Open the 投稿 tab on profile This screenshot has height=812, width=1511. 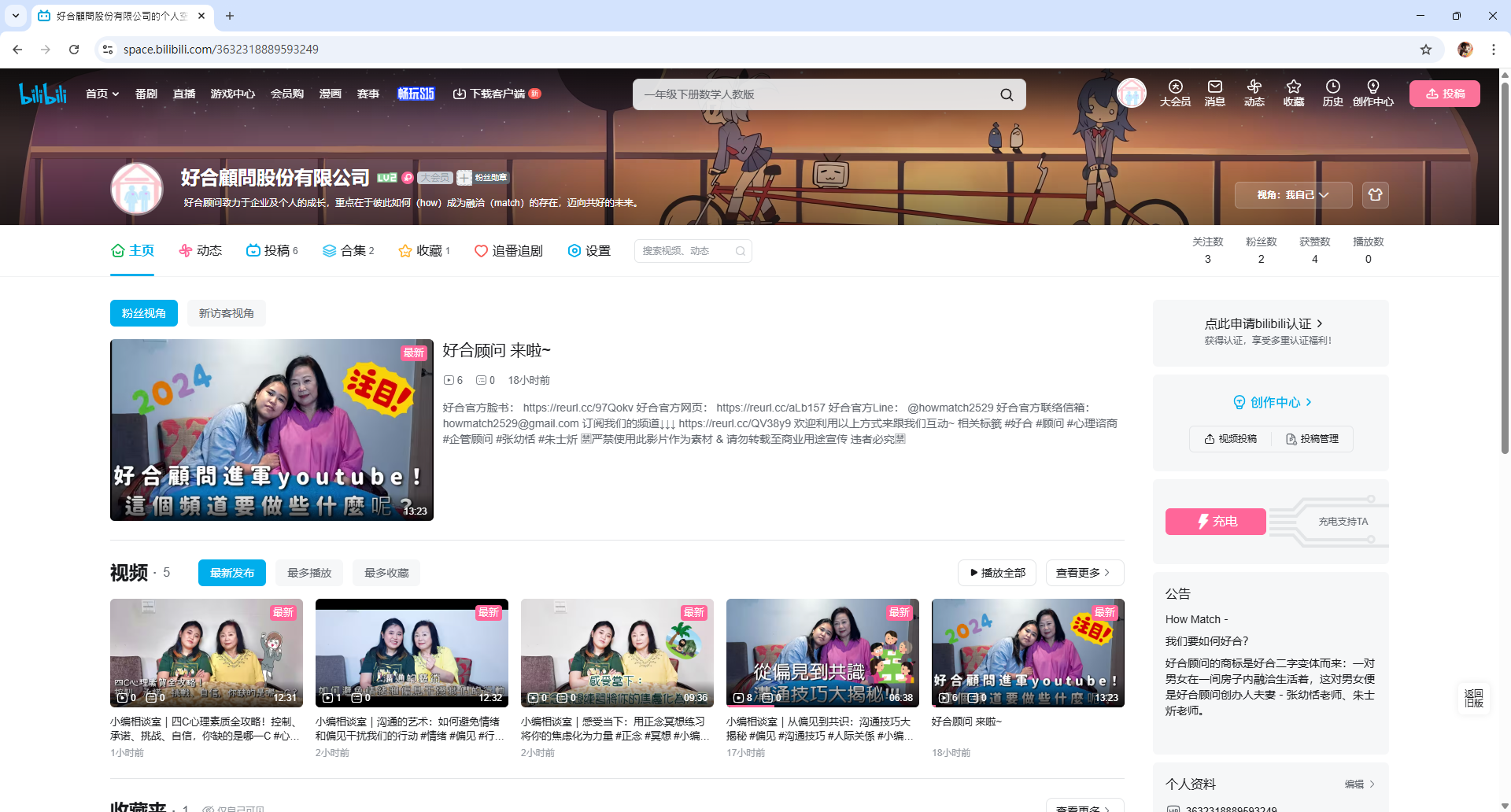(272, 251)
